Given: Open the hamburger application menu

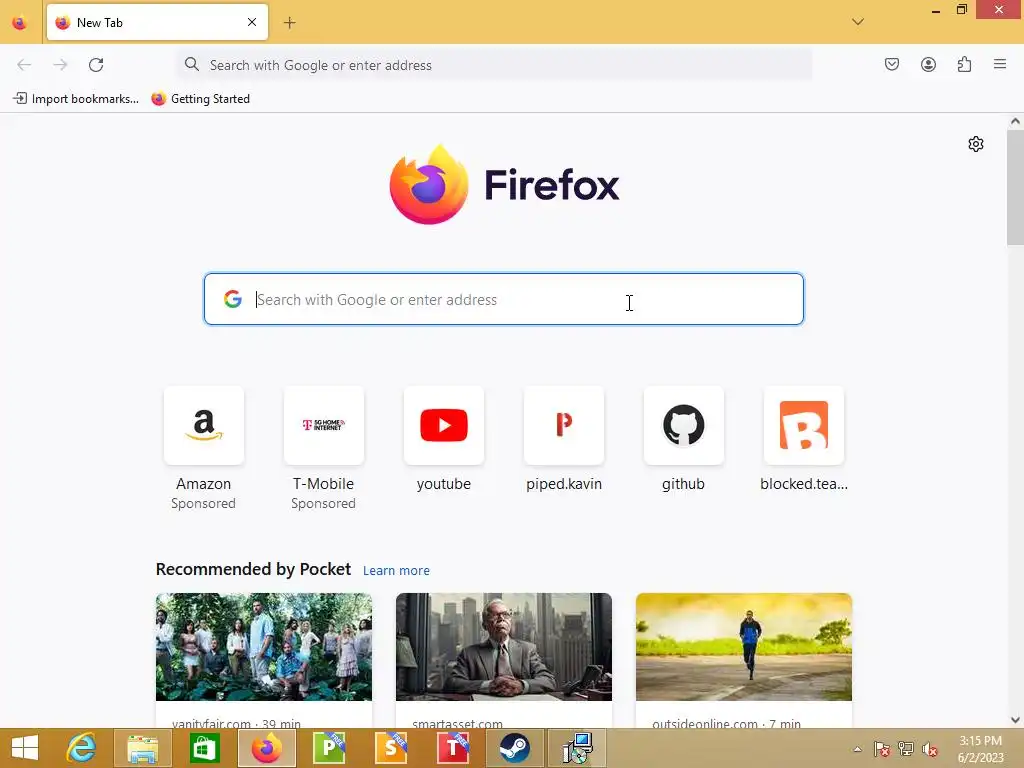Looking at the screenshot, I should pyautogui.click(x=1000, y=64).
